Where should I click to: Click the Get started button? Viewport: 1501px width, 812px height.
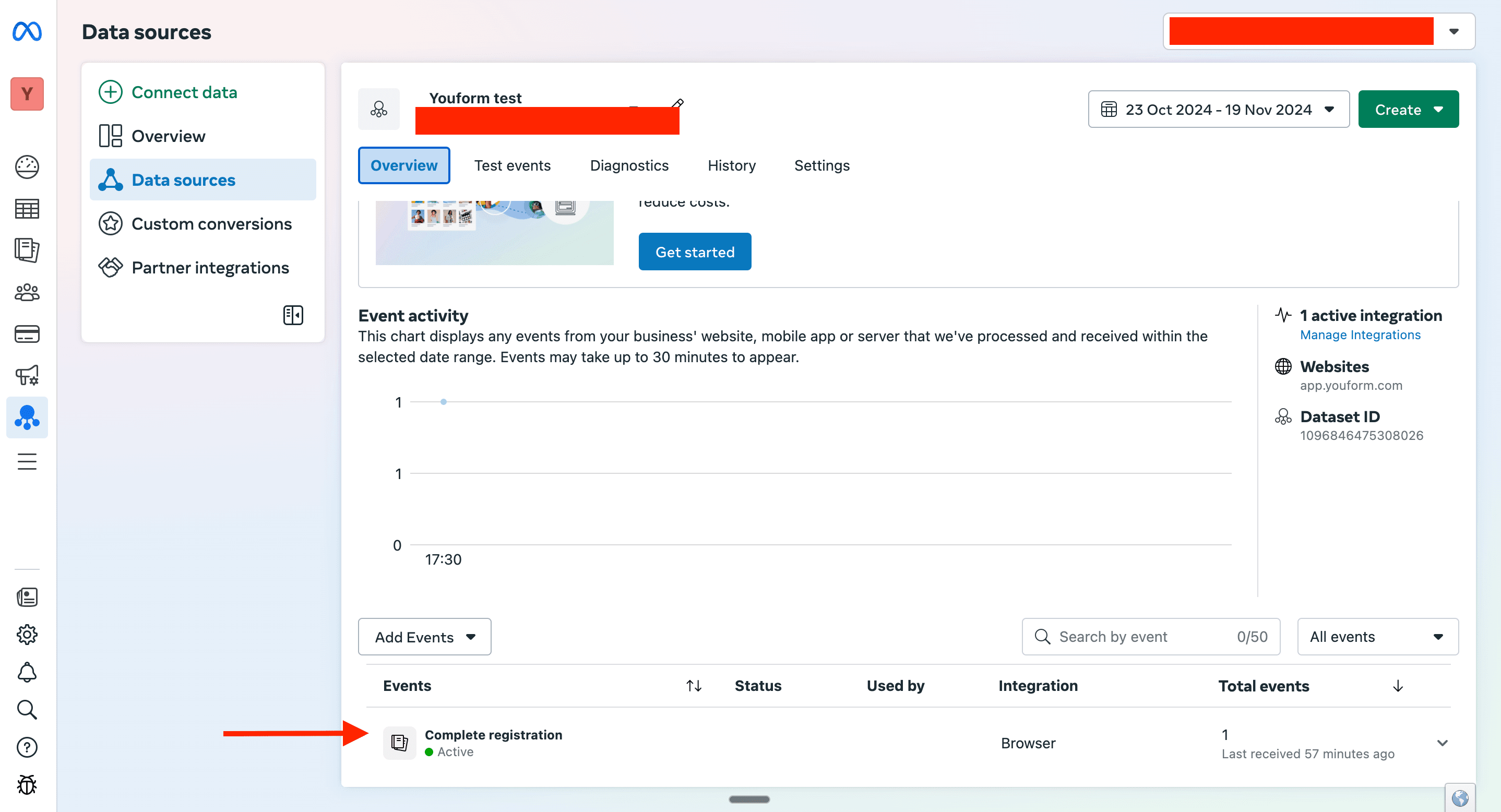coord(695,252)
